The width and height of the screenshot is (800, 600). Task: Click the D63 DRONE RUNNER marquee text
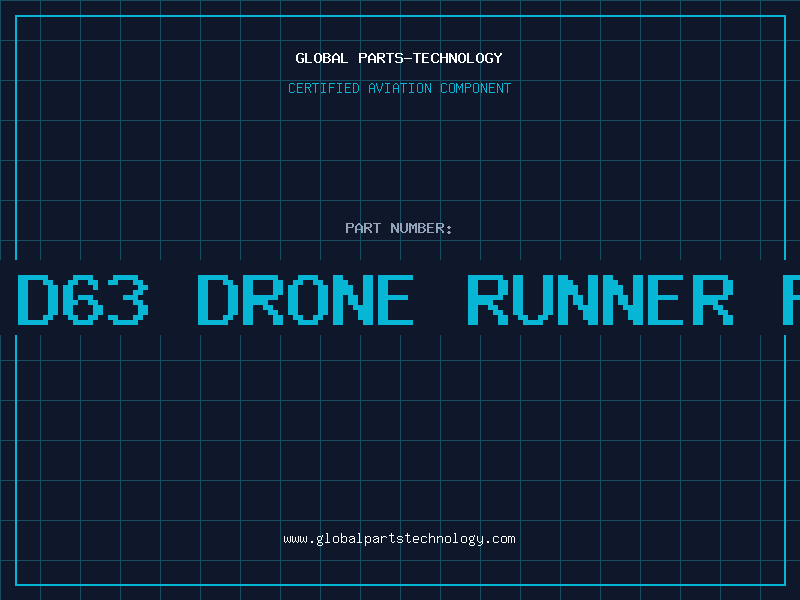coord(376,299)
